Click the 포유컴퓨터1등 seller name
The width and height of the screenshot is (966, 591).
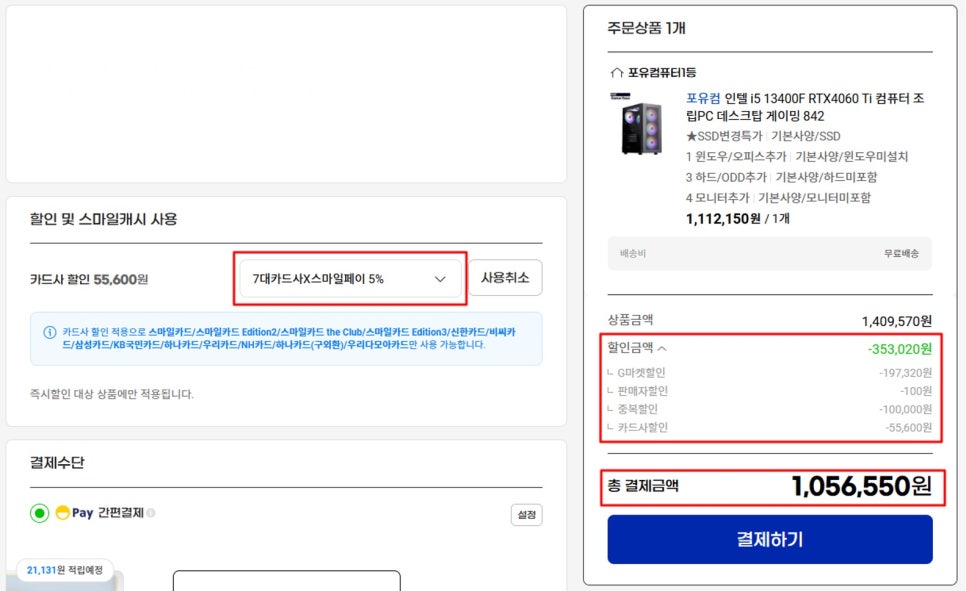(x=662, y=73)
